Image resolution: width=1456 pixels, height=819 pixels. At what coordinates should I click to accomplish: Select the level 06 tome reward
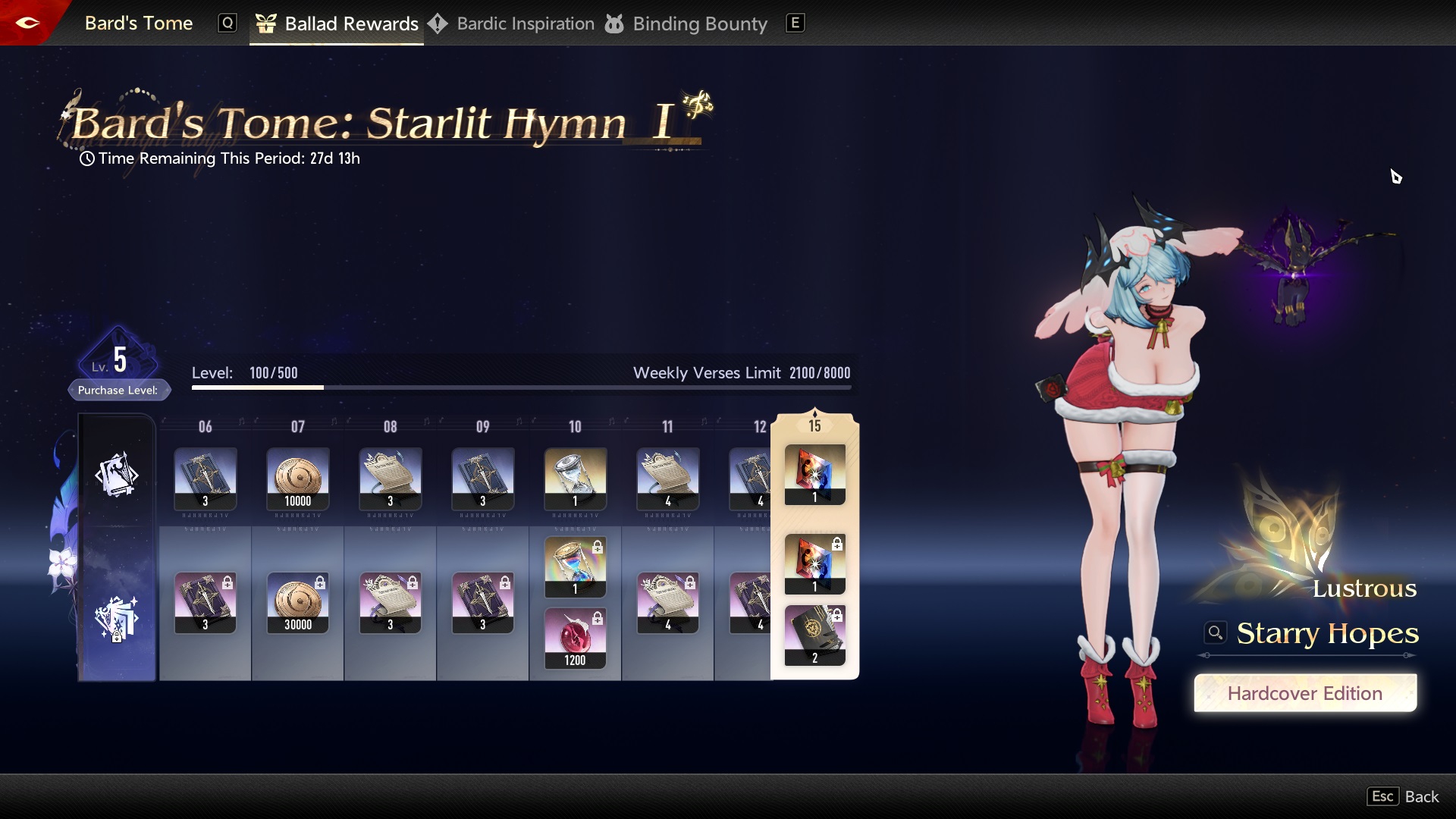click(x=206, y=479)
